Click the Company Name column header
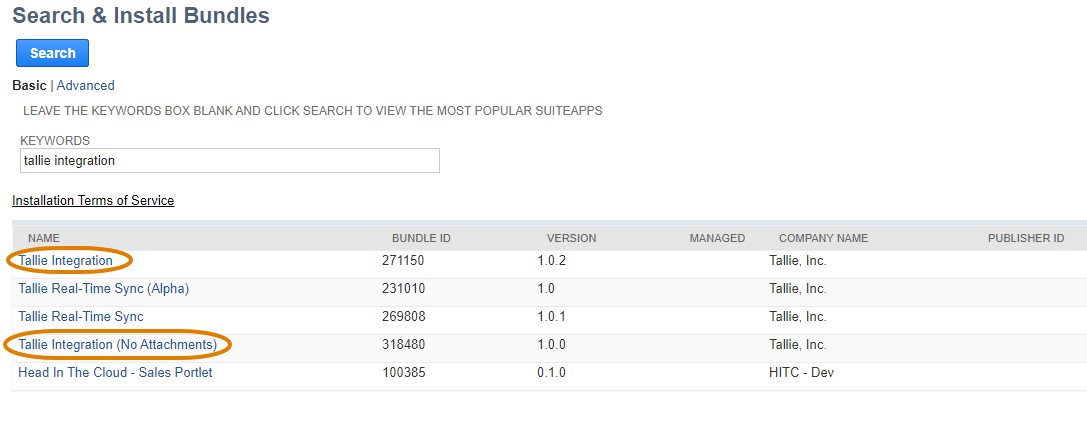Viewport: 1087px width, 430px height. pos(824,238)
